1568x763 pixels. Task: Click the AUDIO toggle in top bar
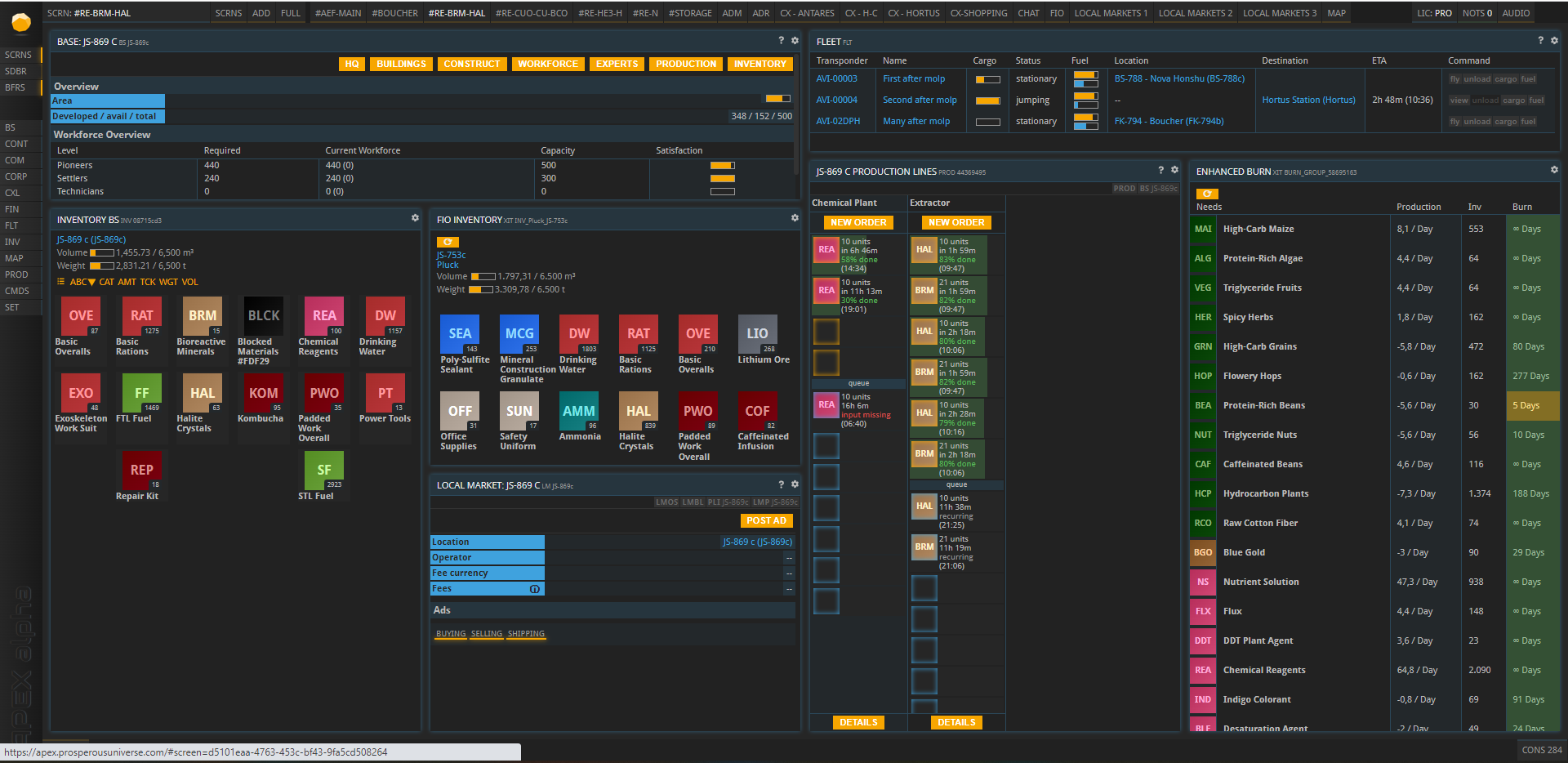[x=1517, y=13]
